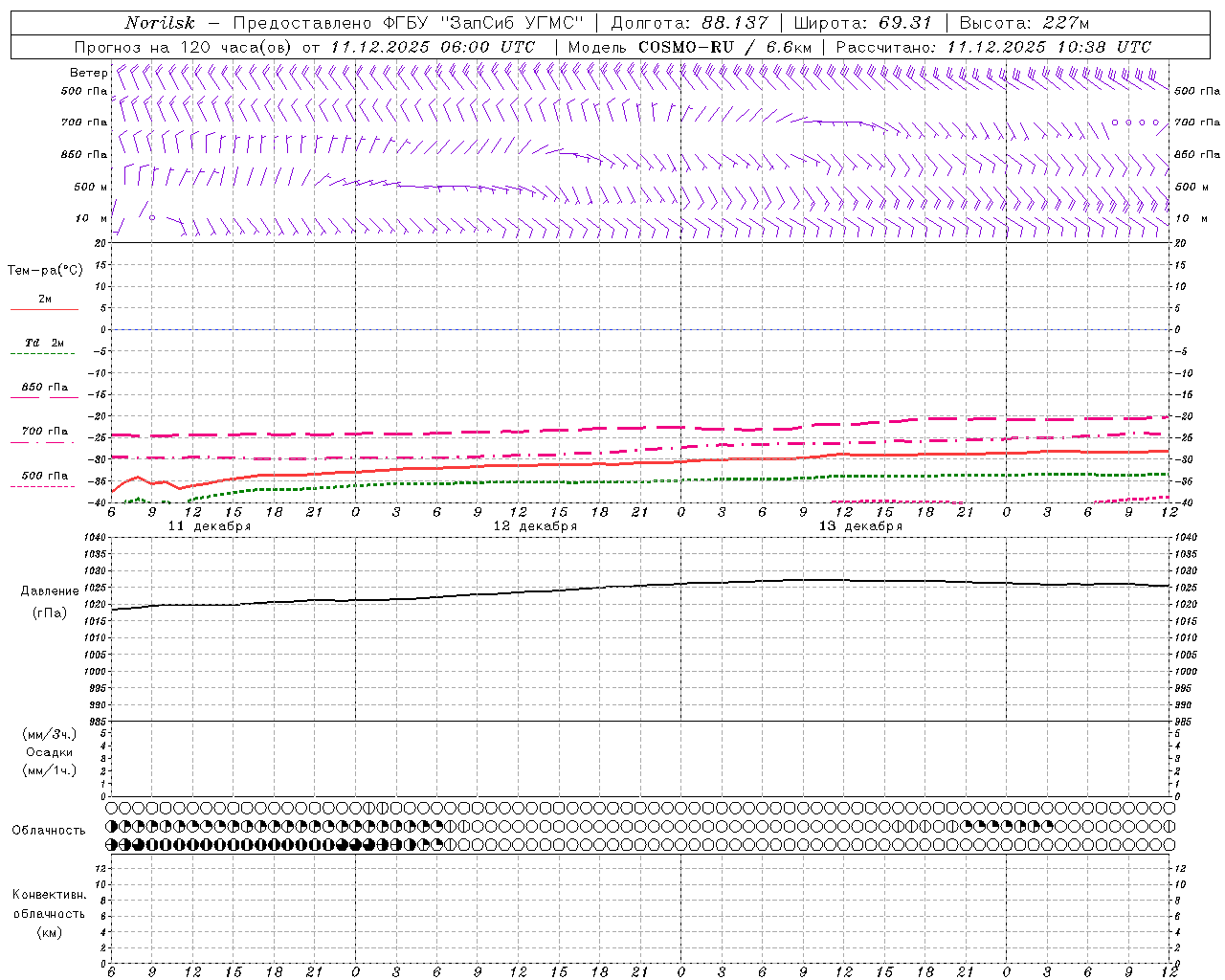Viewport: 1225px width, 980px height.
Task: Click the blue dashed zero-degree reference line
Action: click(x=640, y=329)
